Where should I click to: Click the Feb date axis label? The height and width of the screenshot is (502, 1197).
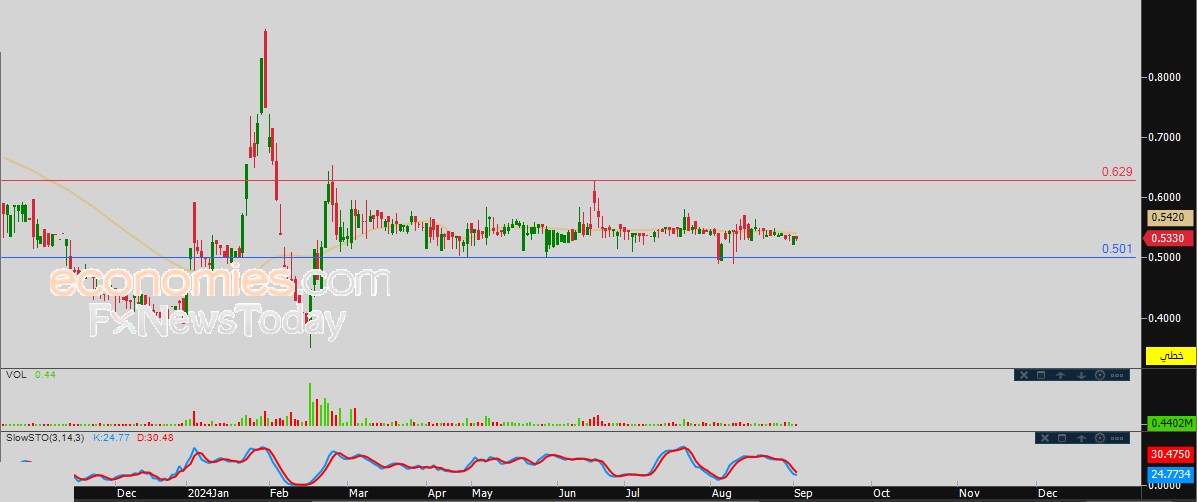click(279, 494)
